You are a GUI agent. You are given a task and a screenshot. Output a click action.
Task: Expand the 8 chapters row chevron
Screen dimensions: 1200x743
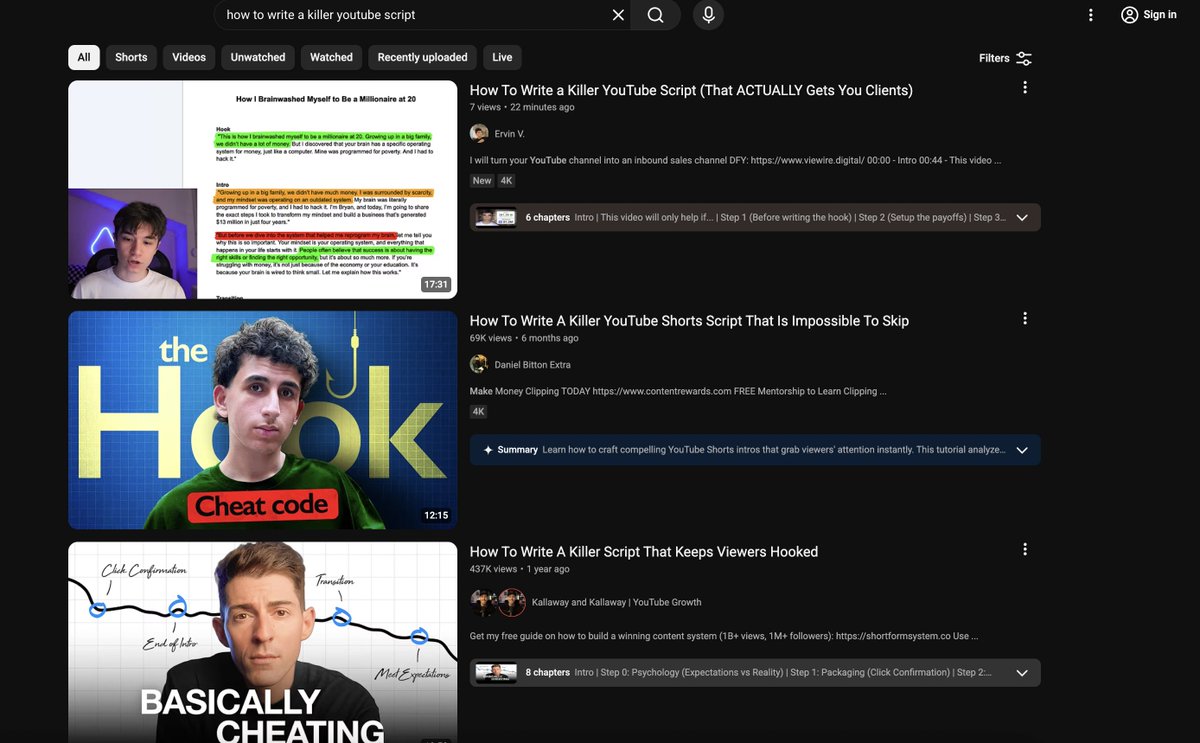pos(1022,673)
